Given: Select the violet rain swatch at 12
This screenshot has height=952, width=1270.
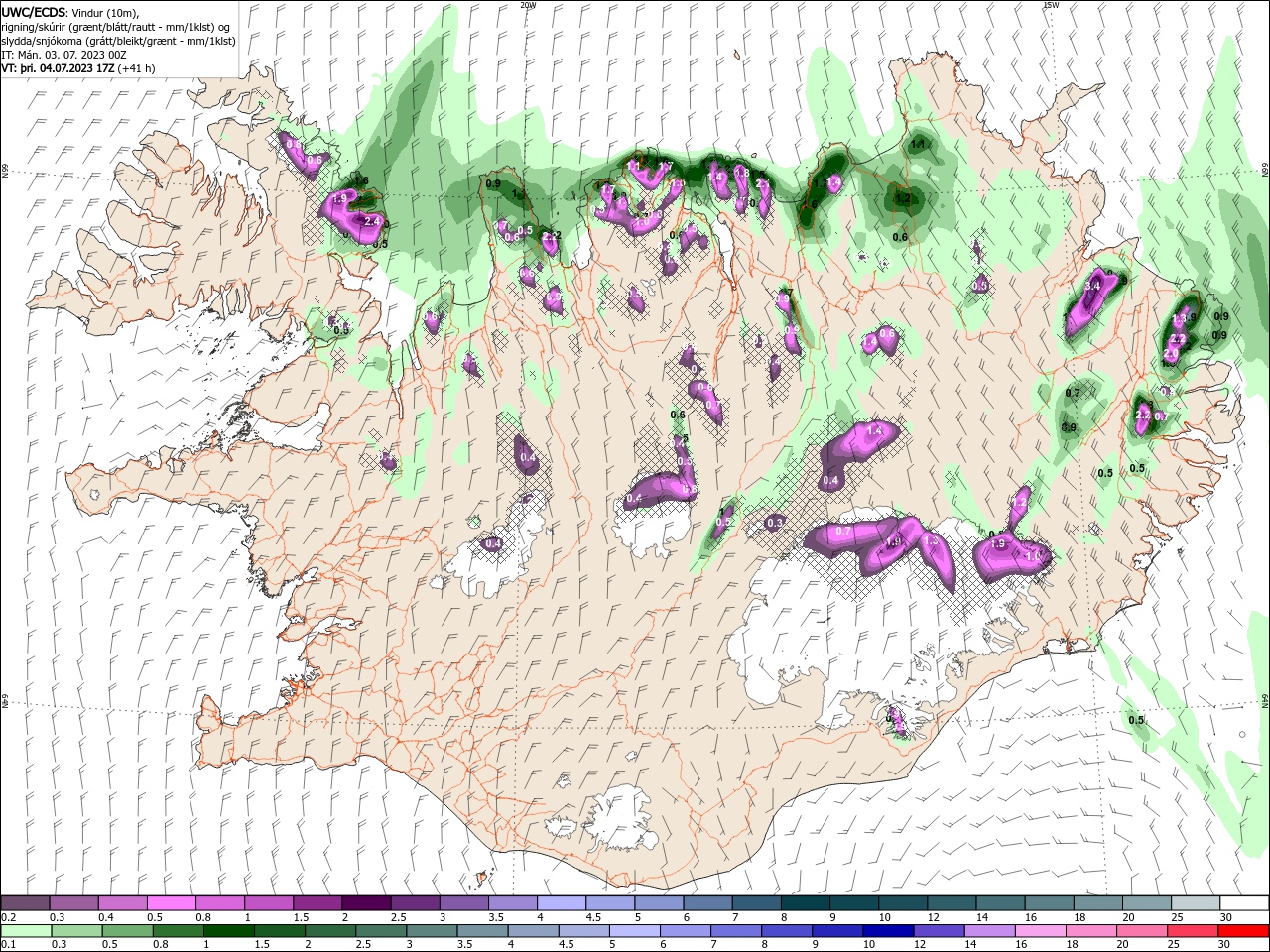Looking at the screenshot, I should pos(938,931).
